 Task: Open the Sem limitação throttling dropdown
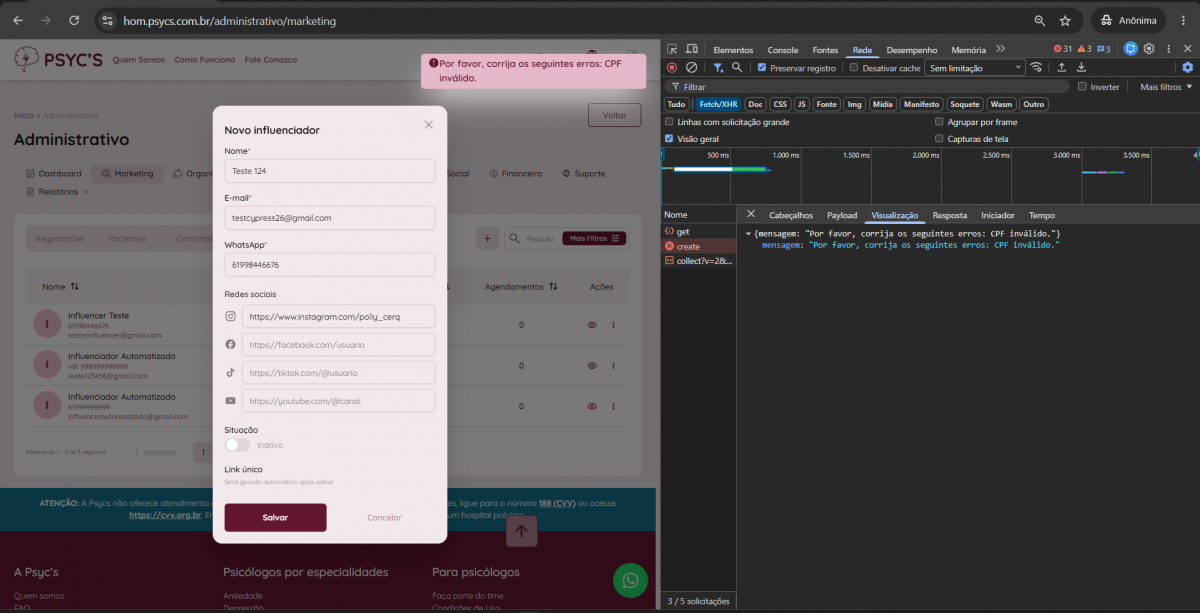pyautogui.click(x=975, y=68)
